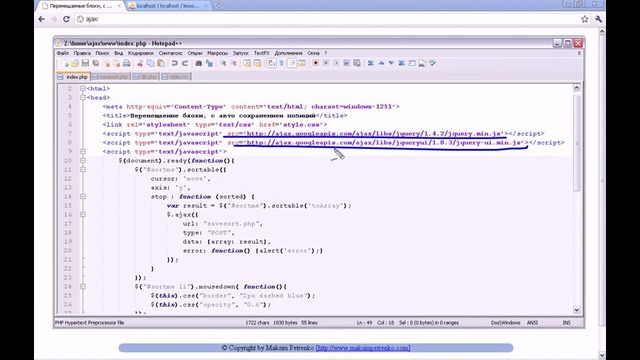Open the TextFX menu

pyautogui.click(x=262, y=53)
